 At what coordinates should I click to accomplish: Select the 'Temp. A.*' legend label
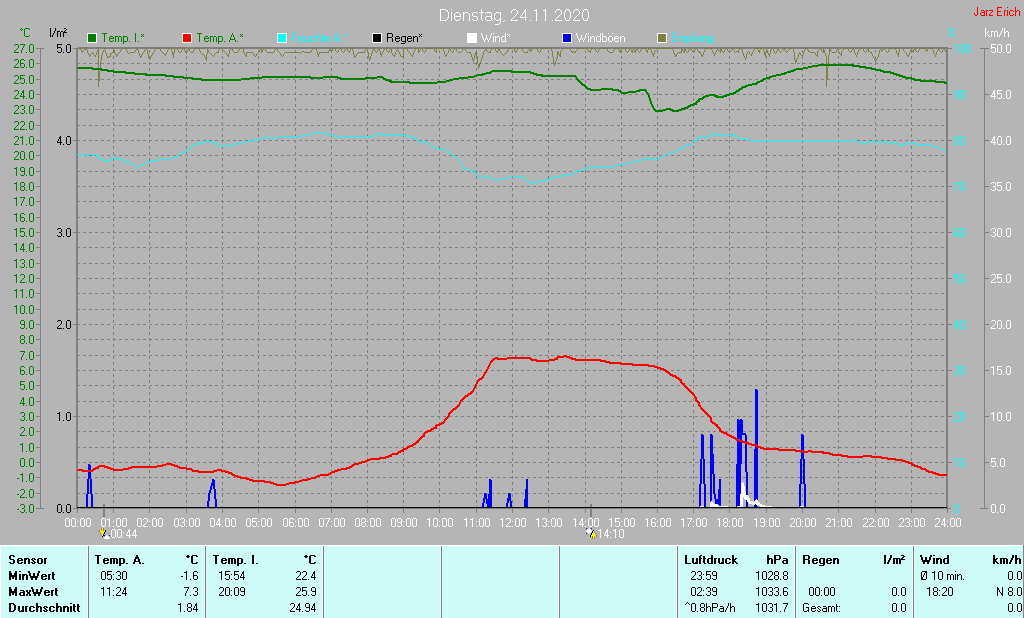pyautogui.click(x=220, y=39)
